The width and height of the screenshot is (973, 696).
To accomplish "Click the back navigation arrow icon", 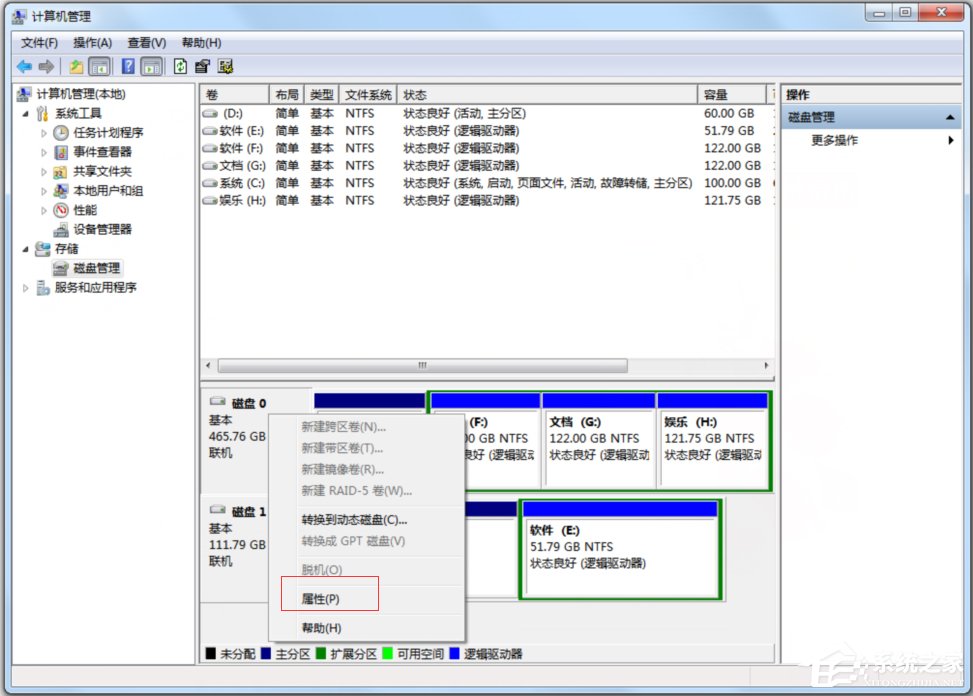I will pos(23,66).
